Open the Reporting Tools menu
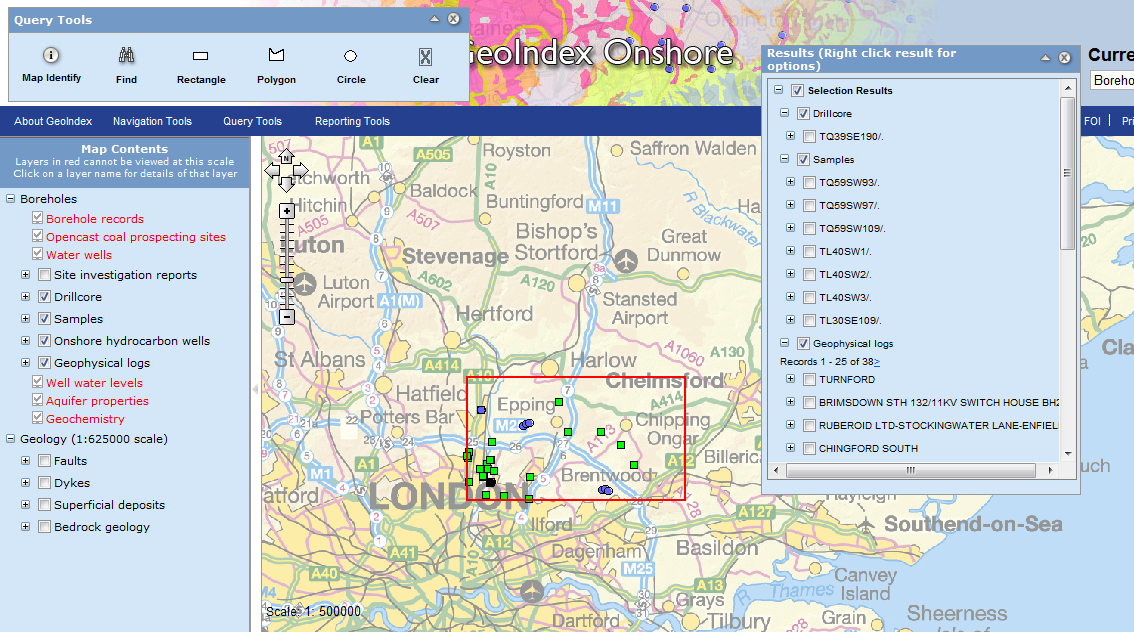 pyautogui.click(x=352, y=121)
